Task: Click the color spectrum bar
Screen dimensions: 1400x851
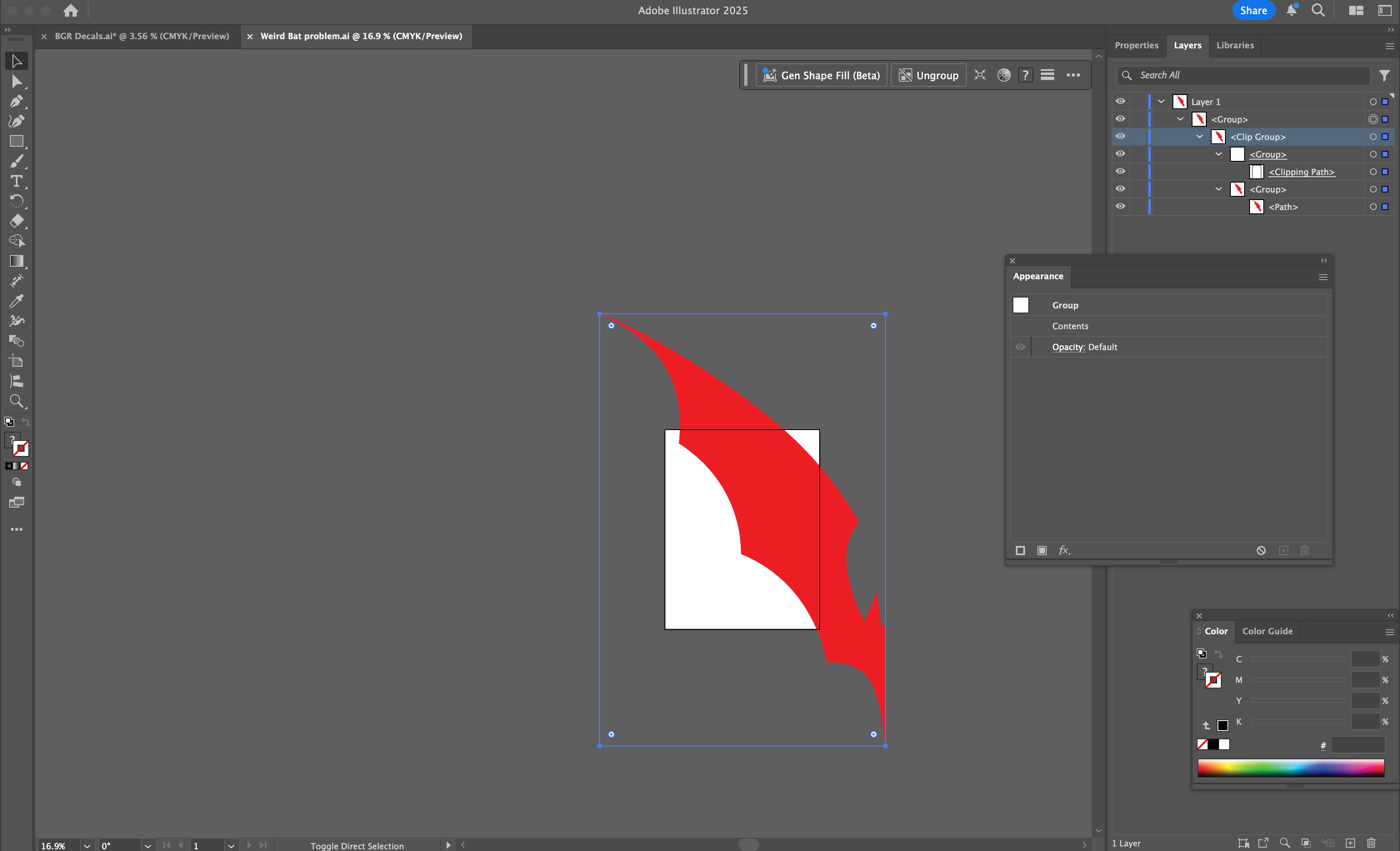Action: pyautogui.click(x=1290, y=767)
